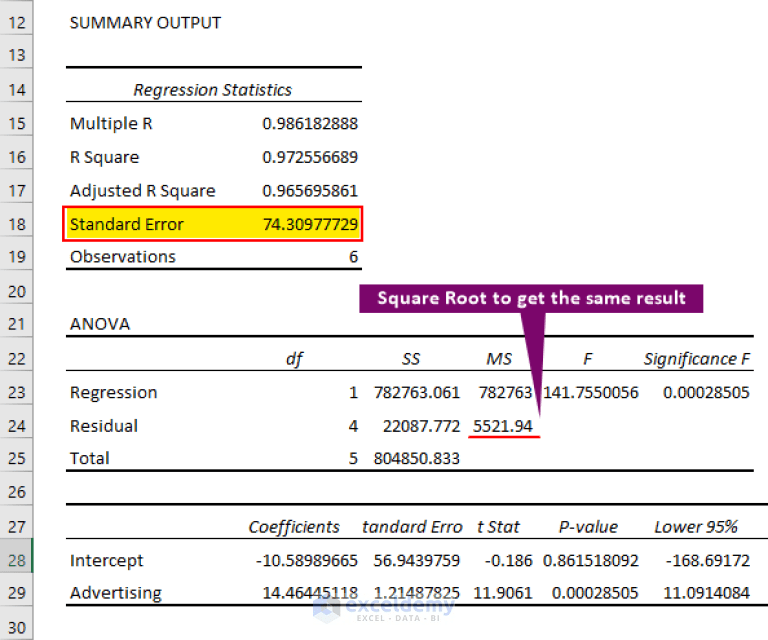Select the MS column header
Viewport: 768px width, 640px height.
coord(499,359)
